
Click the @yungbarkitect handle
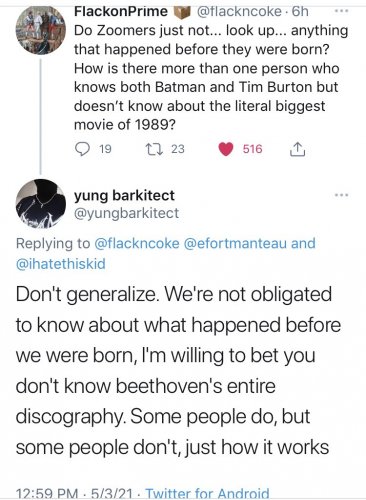pos(126,213)
